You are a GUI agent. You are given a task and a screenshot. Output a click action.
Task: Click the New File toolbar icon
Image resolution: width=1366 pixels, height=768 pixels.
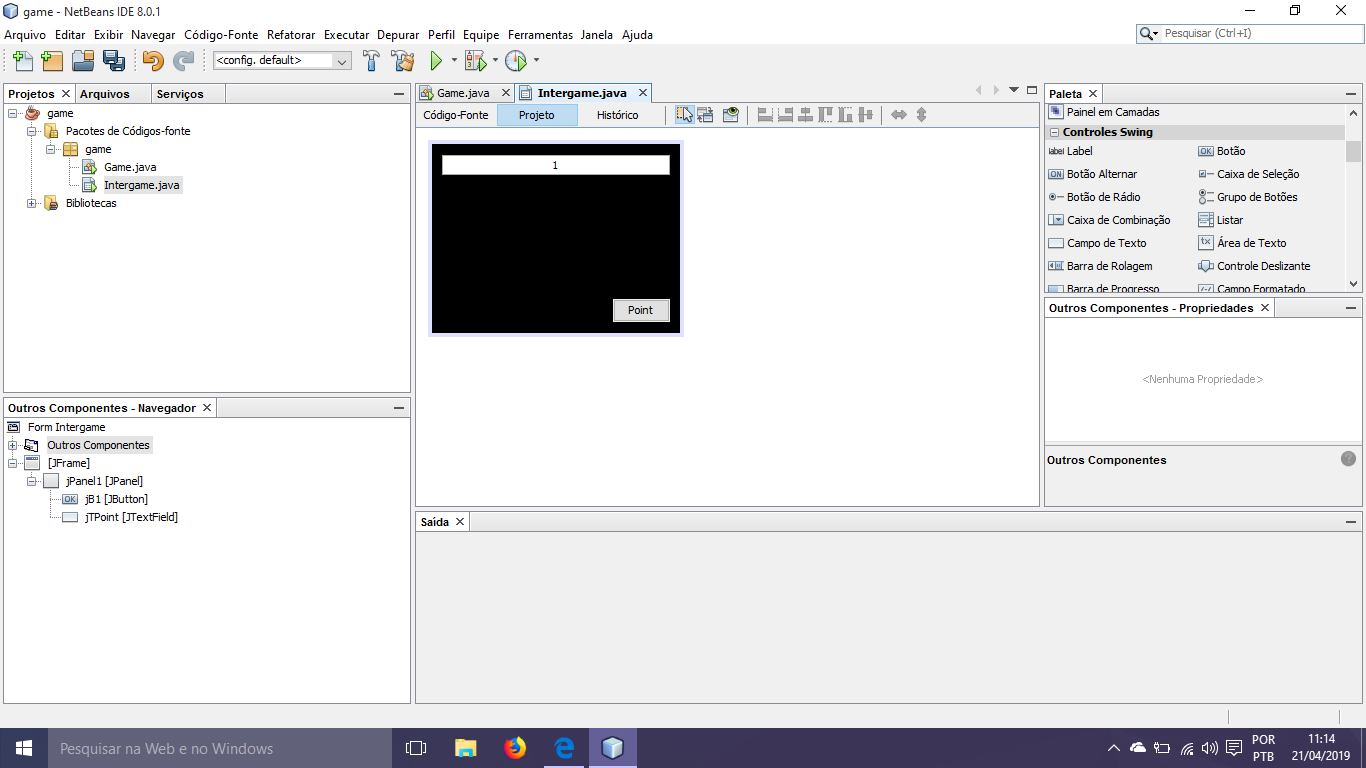(x=23, y=60)
